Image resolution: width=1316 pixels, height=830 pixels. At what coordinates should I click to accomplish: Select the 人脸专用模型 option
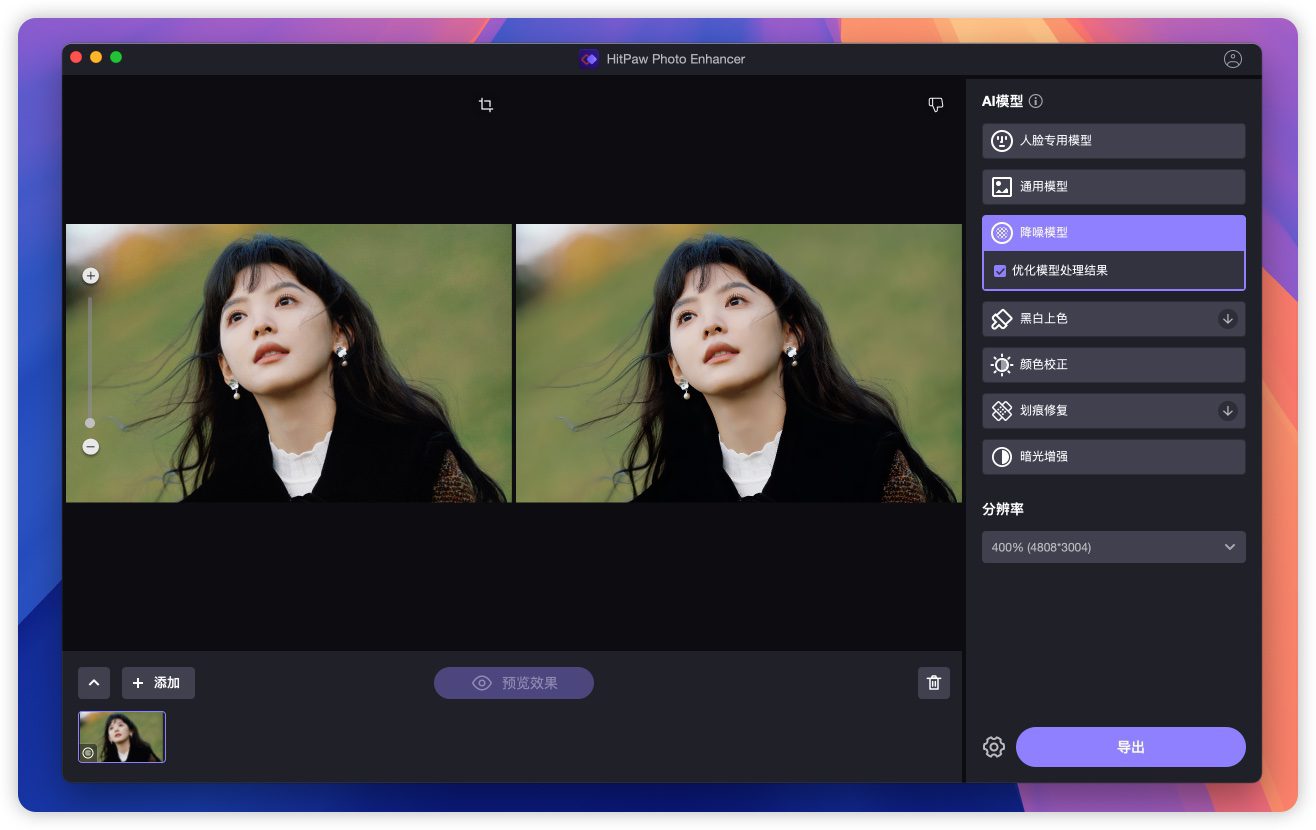[1113, 141]
